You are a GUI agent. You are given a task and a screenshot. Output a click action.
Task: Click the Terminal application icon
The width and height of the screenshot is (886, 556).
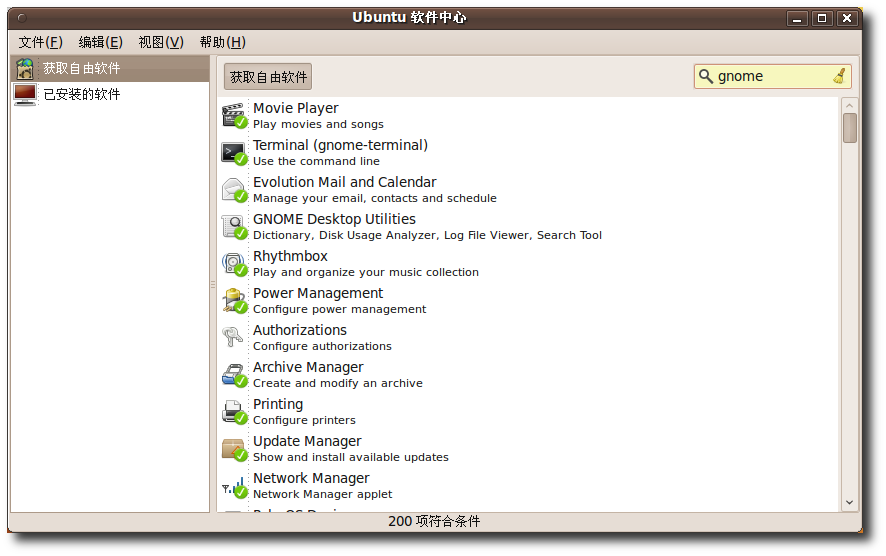point(234,153)
